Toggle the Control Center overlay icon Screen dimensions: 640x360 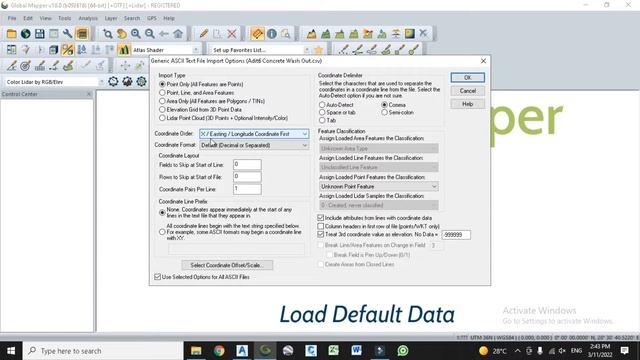click(82, 34)
